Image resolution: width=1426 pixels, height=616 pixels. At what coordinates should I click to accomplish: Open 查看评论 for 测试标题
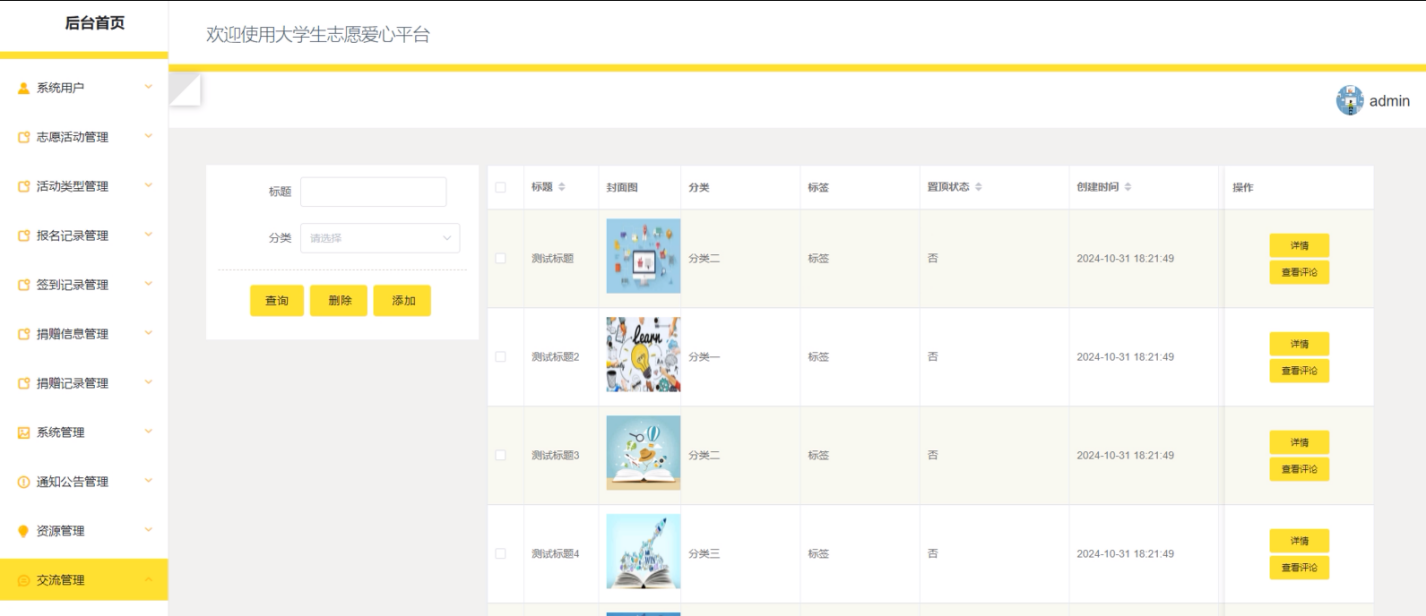pyautogui.click(x=1299, y=272)
